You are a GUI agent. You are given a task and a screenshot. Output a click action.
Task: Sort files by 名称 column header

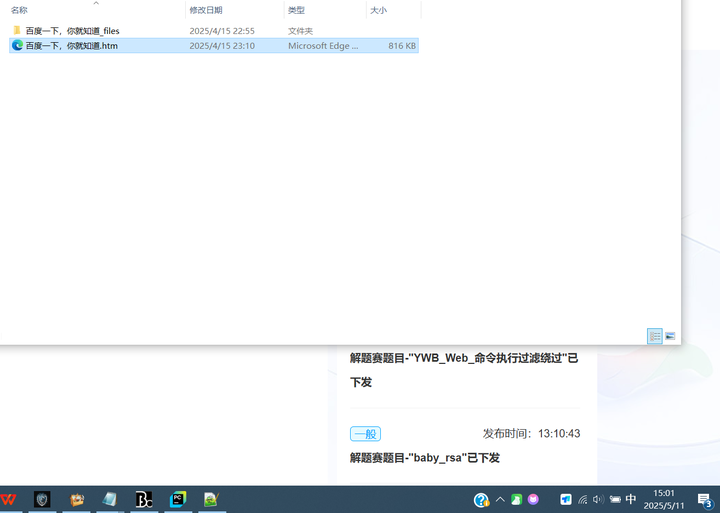[19, 10]
